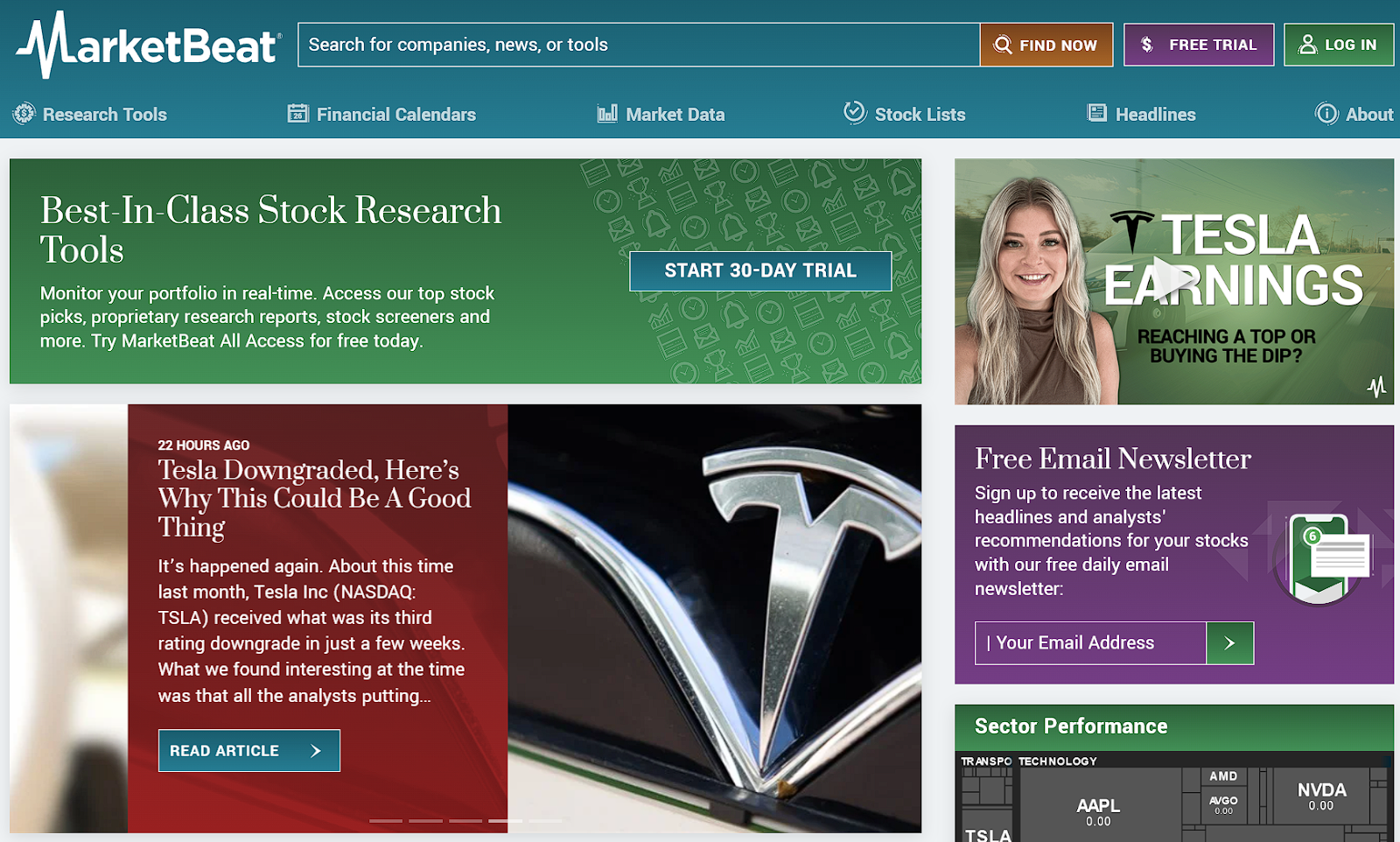Image resolution: width=1400 pixels, height=842 pixels.
Task: Click the magnifier icon in Find Now
Action: [x=1003, y=45]
